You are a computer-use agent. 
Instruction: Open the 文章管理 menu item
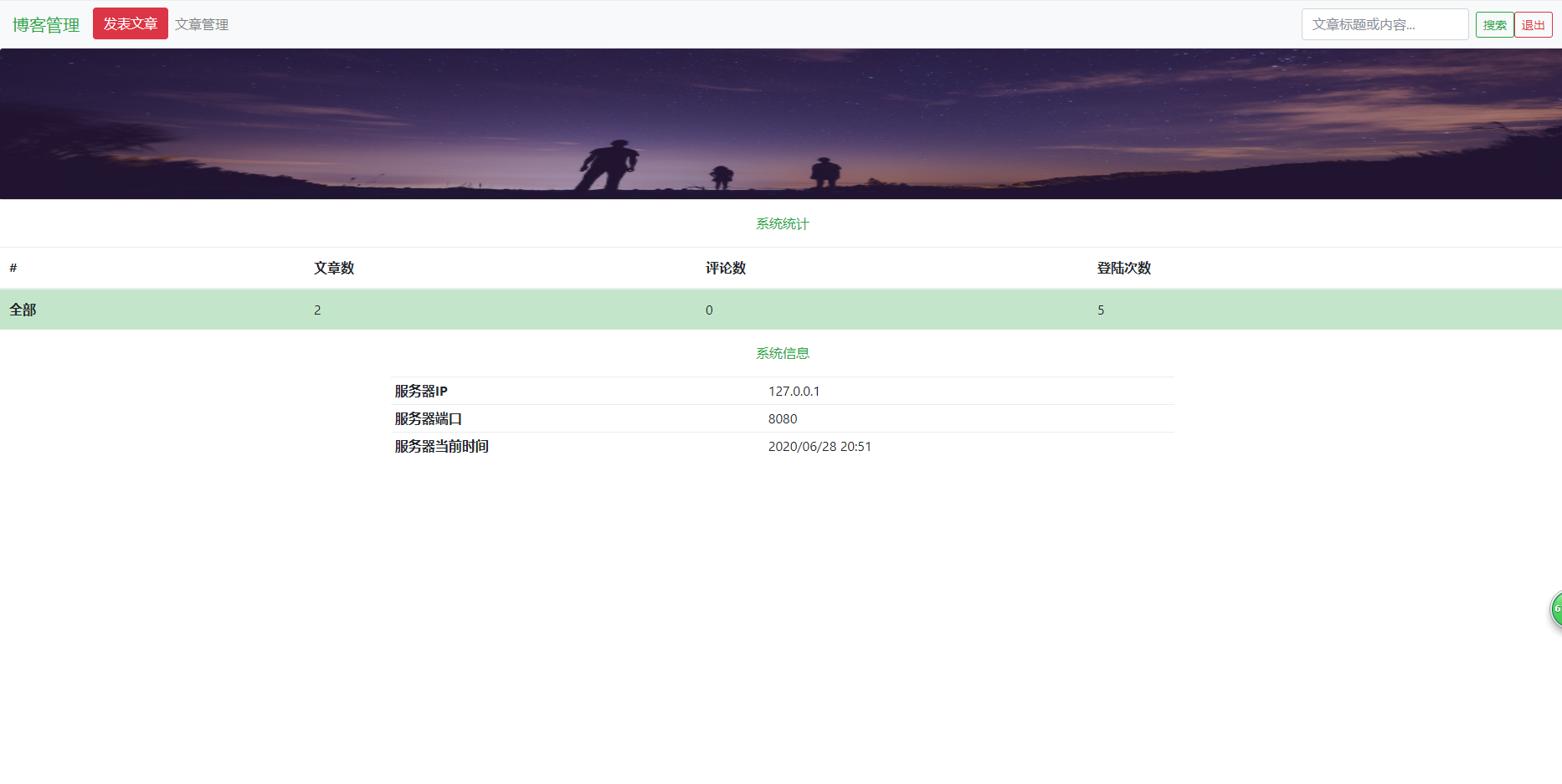coord(202,25)
